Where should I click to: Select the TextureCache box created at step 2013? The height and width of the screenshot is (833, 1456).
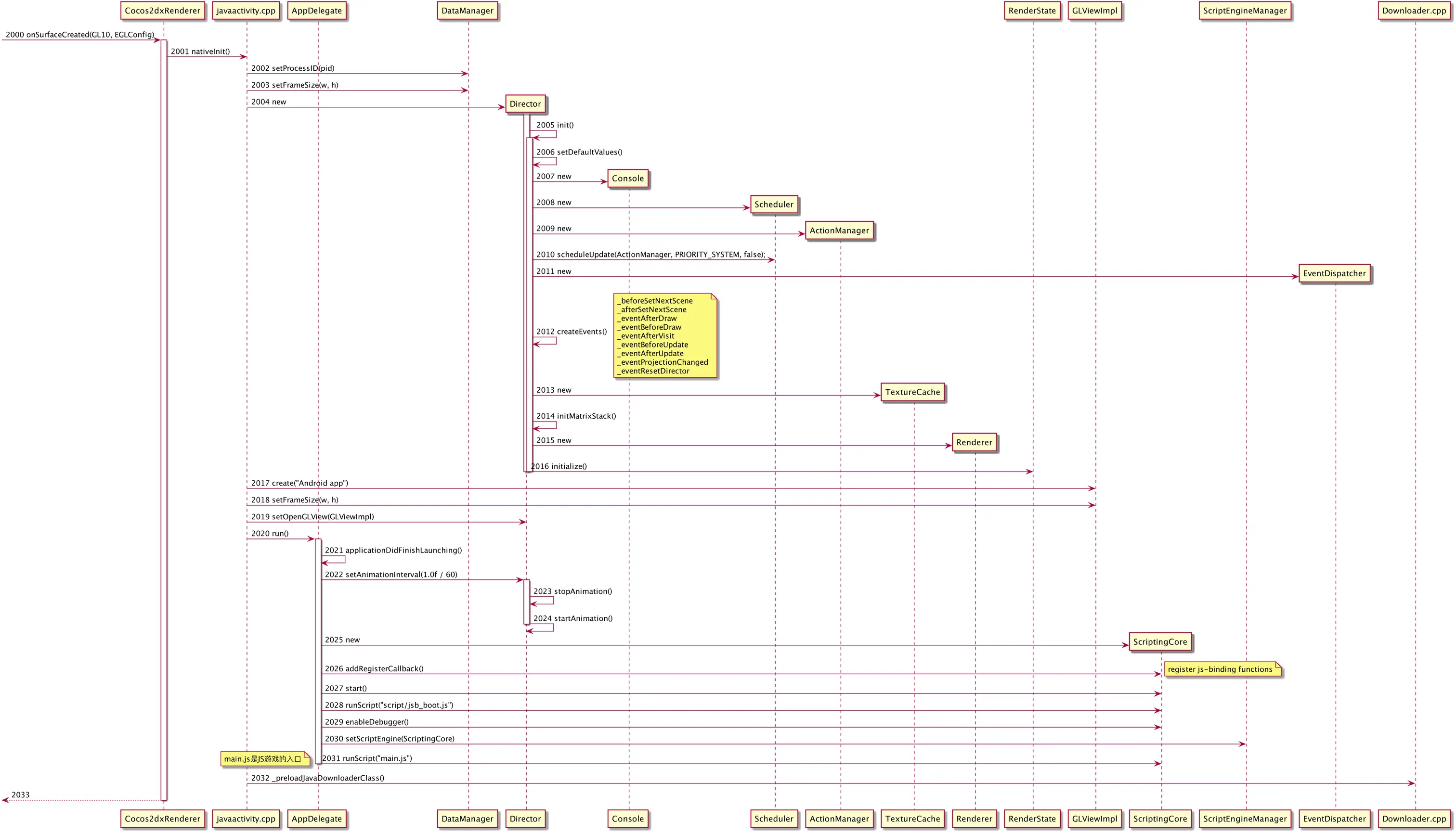coord(912,392)
